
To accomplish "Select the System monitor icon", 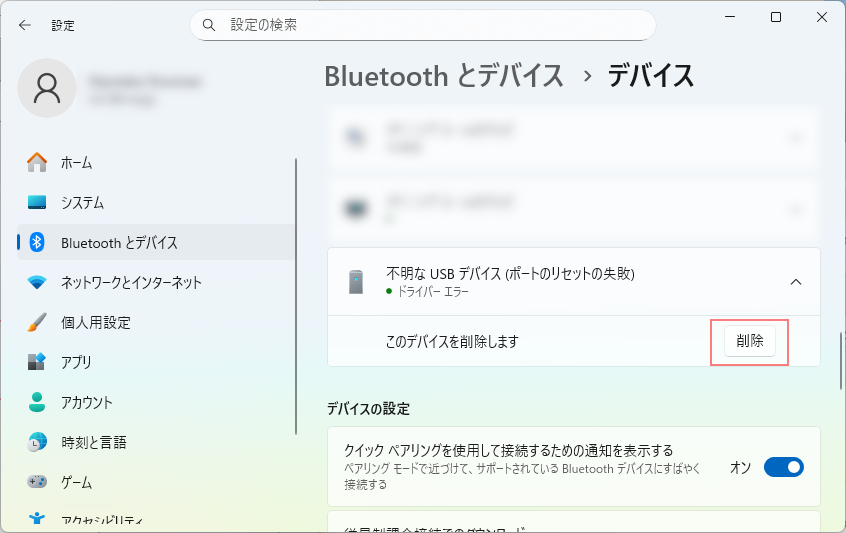I will pos(37,202).
